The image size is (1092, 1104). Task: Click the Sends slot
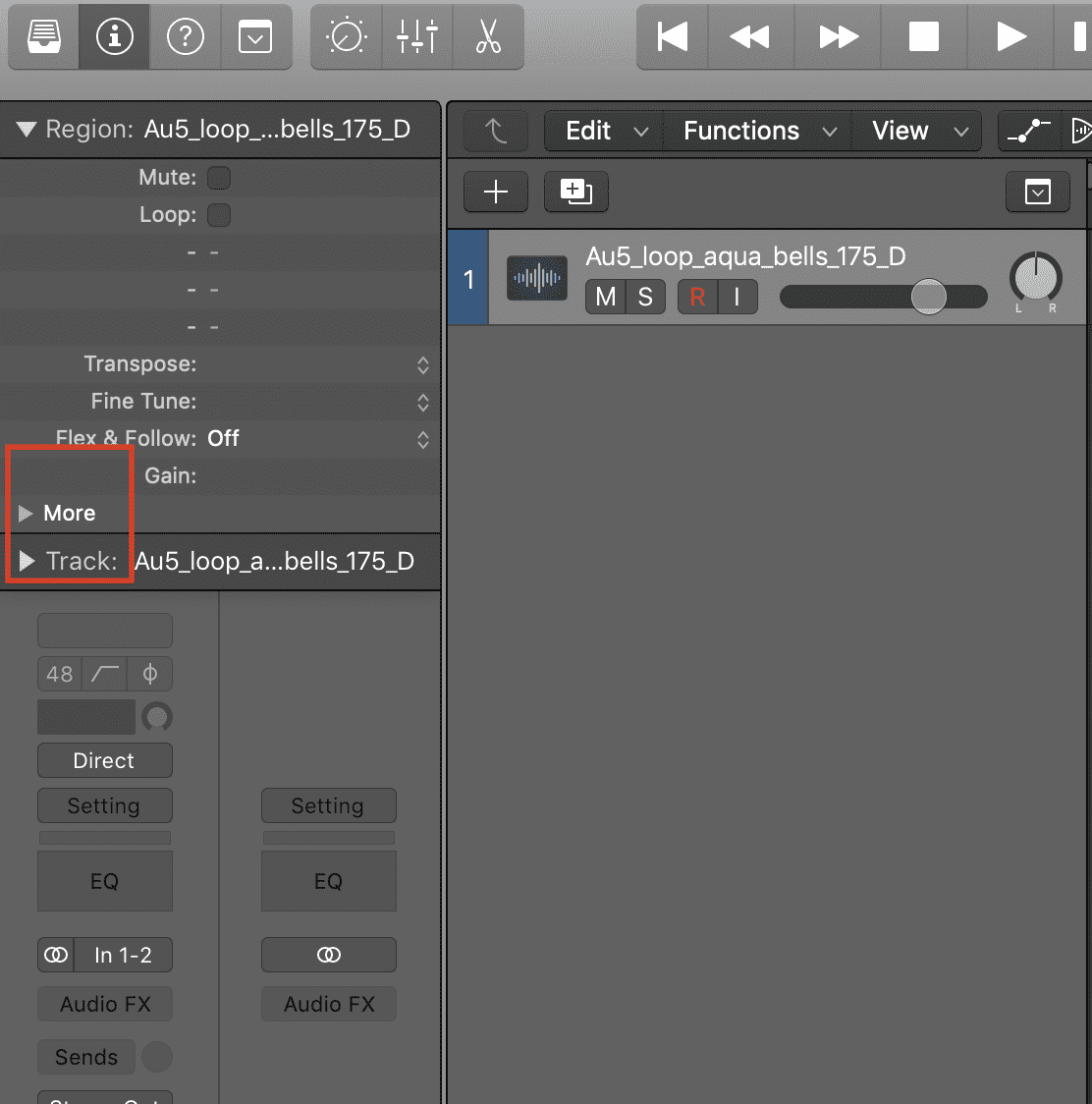click(85, 1057)
